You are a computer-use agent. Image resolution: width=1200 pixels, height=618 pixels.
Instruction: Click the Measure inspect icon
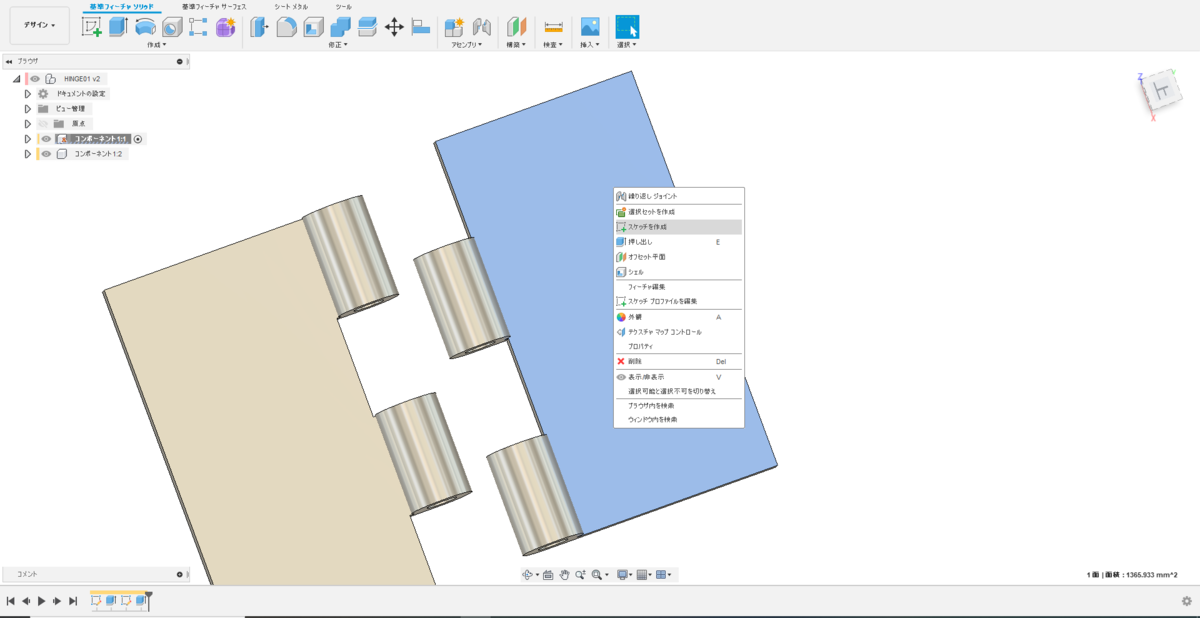[553, 27]
